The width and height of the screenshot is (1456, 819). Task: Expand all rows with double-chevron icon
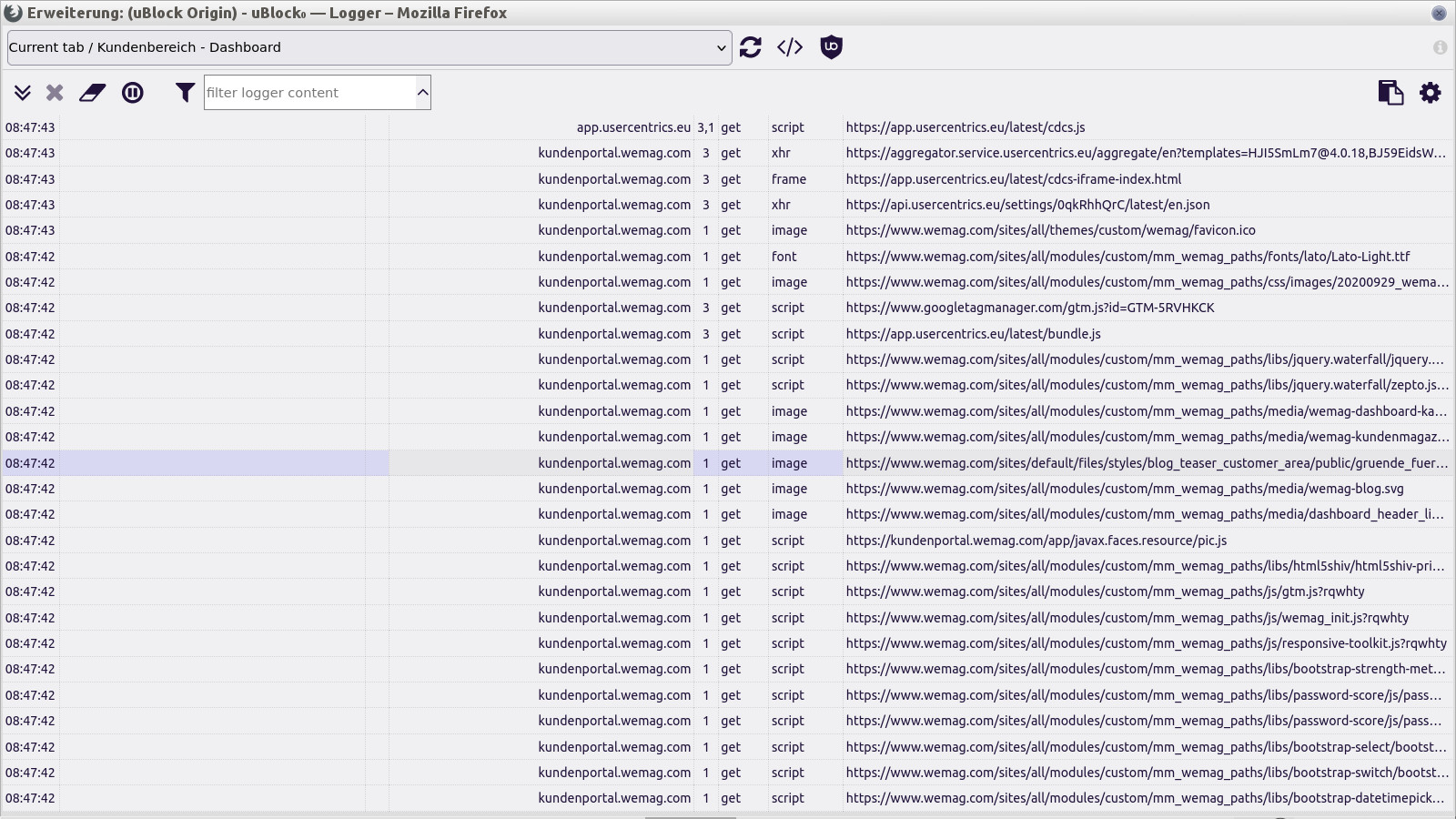(23, 93)
